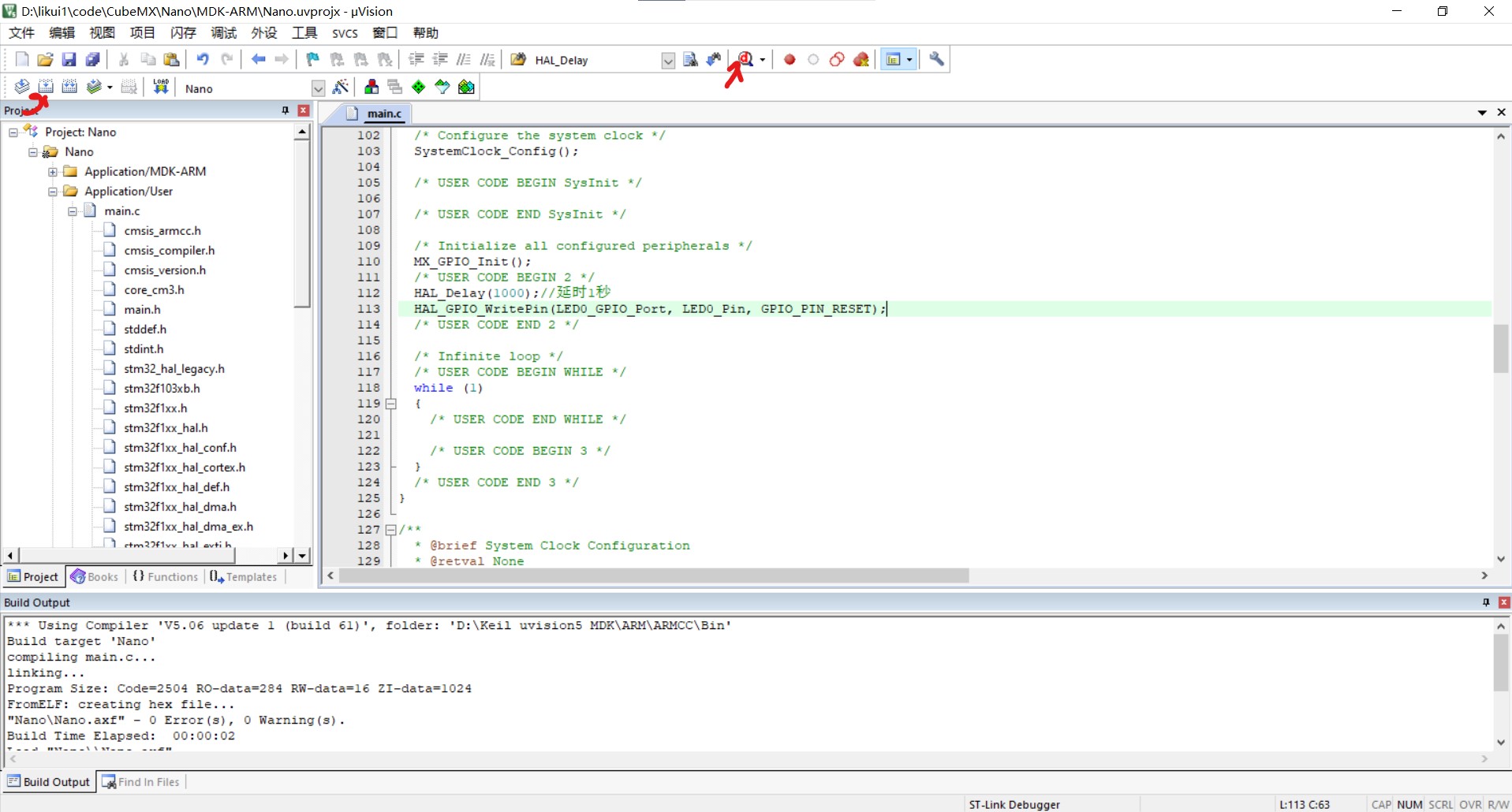This screenshot has height=812, width=1512.
Task: Collapse the Application/User folder
Action: (x=53, y=192)
